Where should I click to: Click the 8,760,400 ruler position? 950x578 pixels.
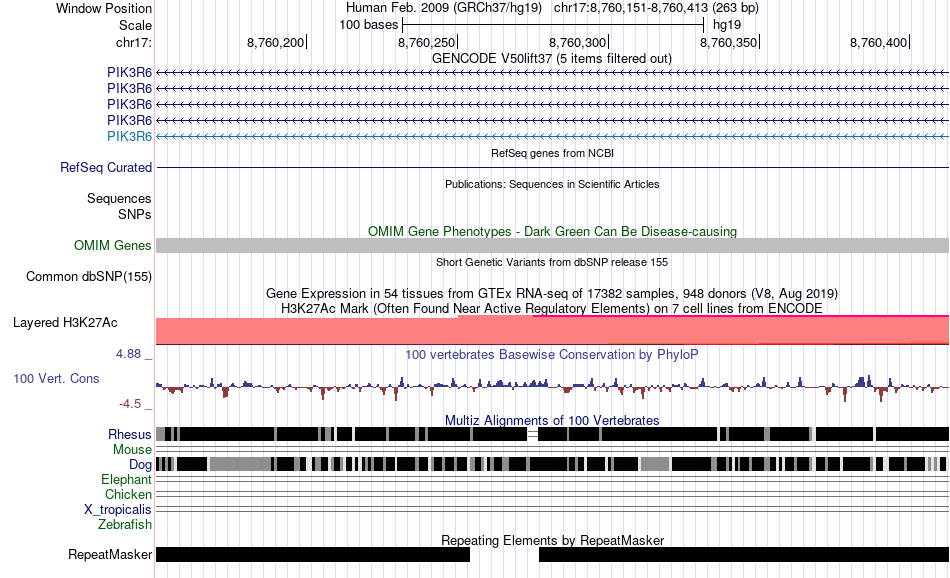[879, 42]
